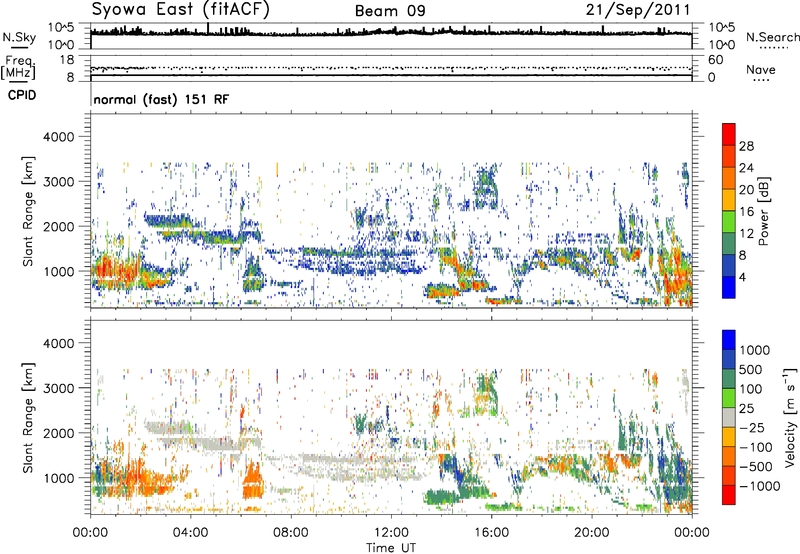The height and width of the screenshot is (554, 800).
Task: Click the 'Time UT' axis label
Action: [x=391, y=548]
